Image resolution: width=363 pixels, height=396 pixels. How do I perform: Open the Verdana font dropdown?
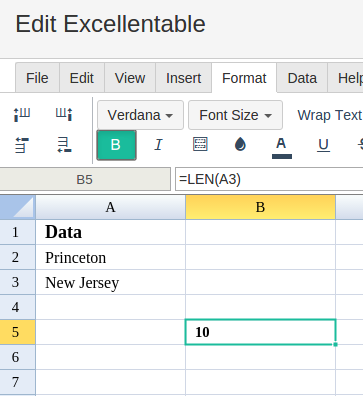140,115
